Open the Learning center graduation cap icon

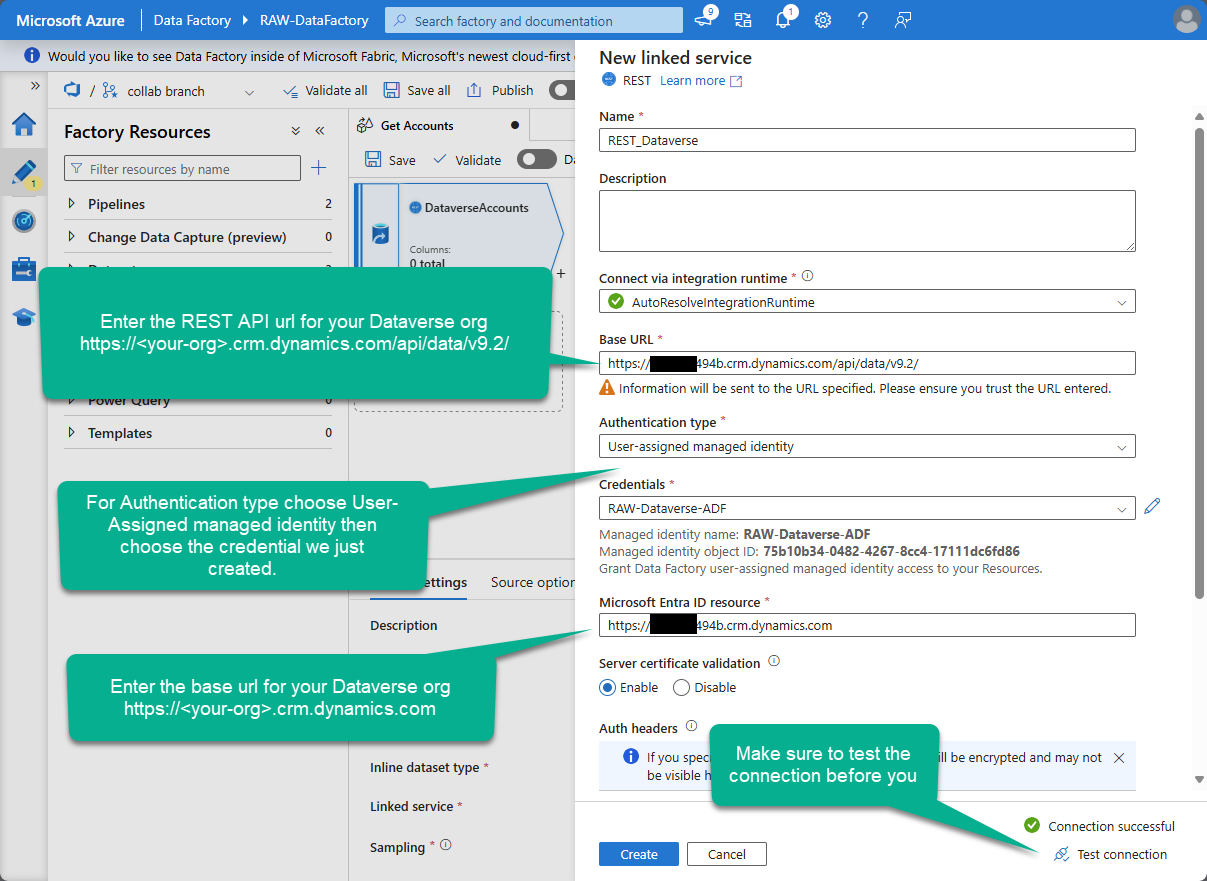[24, 317]
